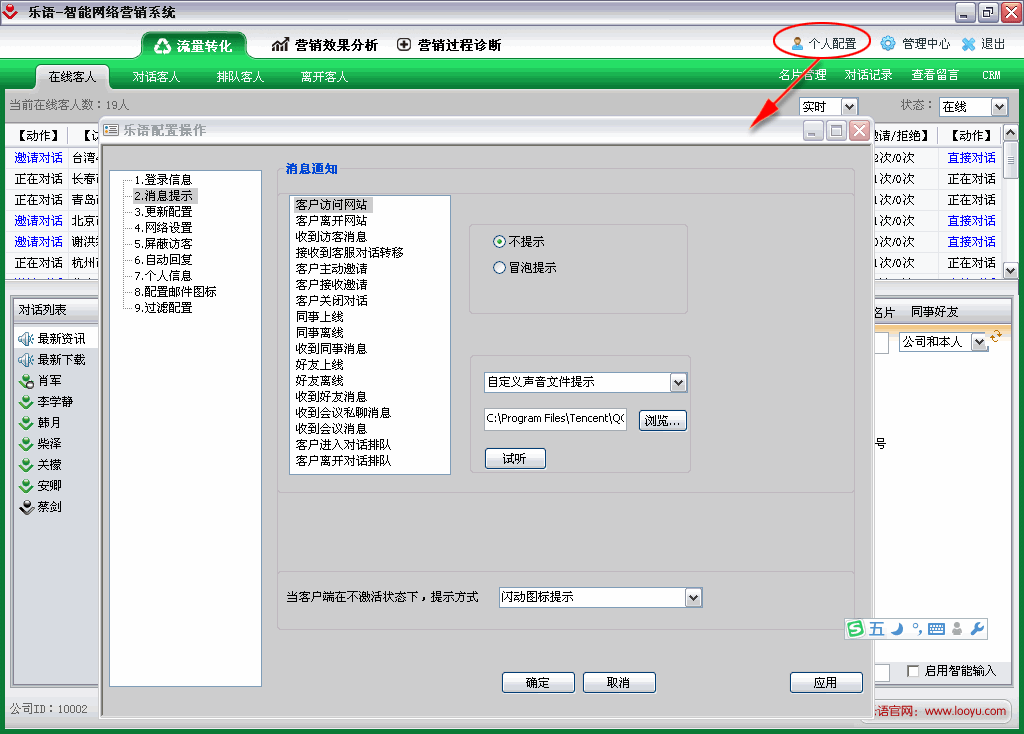Click the 确定 button
This screenshot has height=734, width=1024.
pos(538,682)
